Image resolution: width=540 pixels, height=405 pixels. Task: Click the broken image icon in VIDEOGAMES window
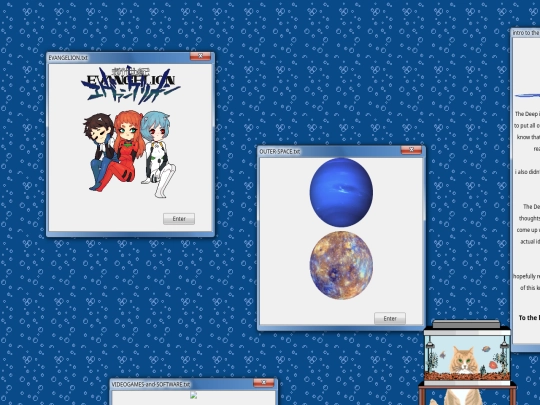(194, 395)
